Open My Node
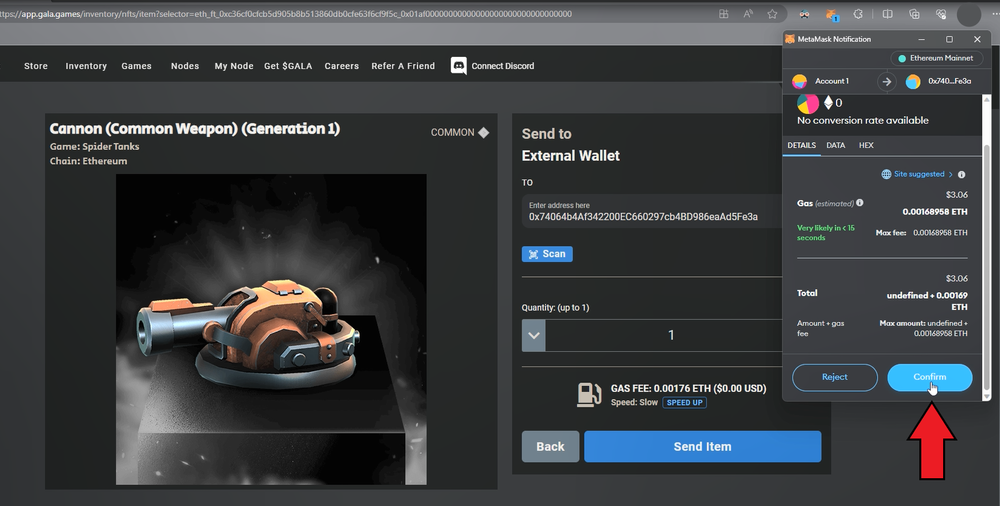 (x=234, y=66)
